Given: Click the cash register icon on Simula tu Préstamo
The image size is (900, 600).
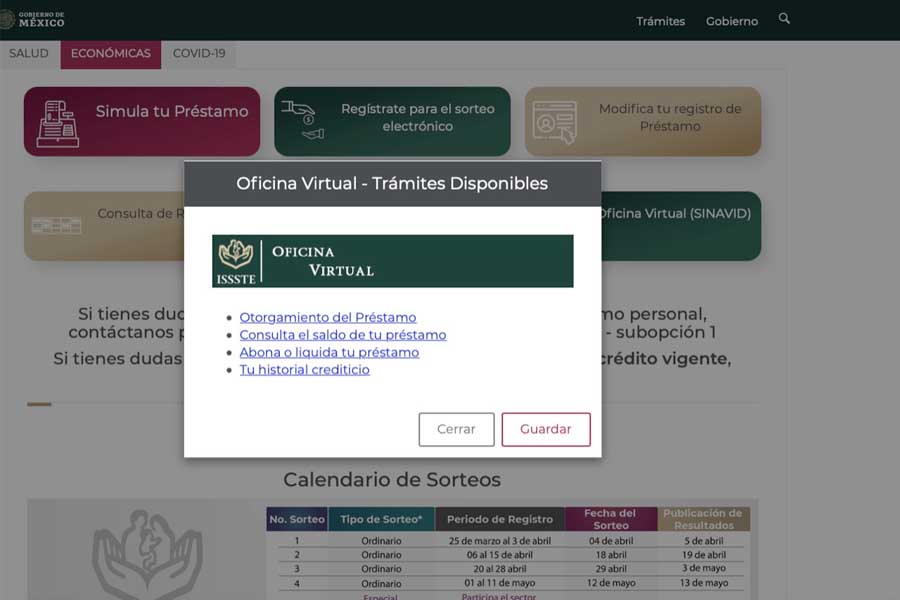Looking at the screenshot, I should click(57, 123).
